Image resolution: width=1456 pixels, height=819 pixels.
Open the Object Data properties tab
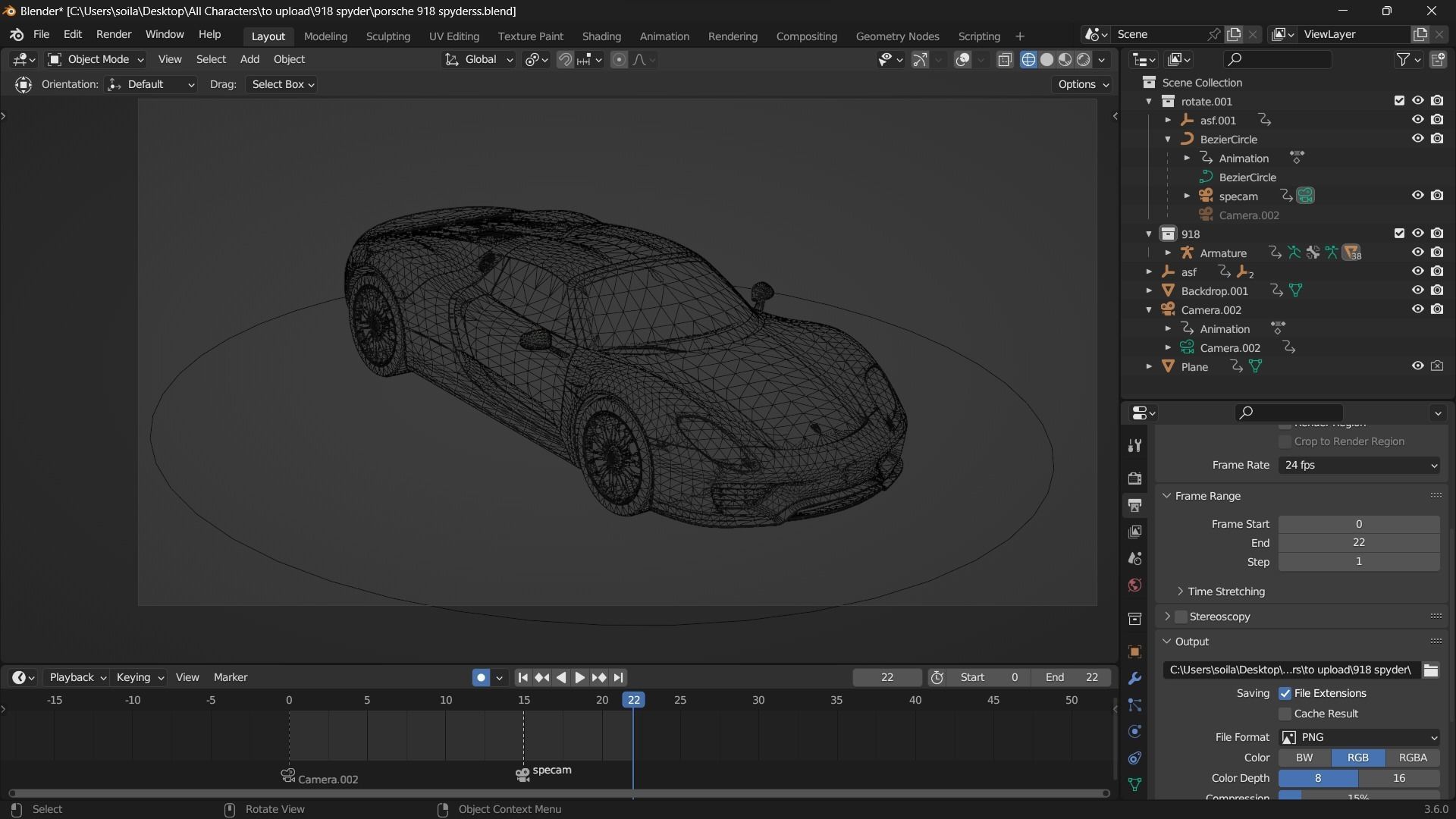click(1134, 784)
